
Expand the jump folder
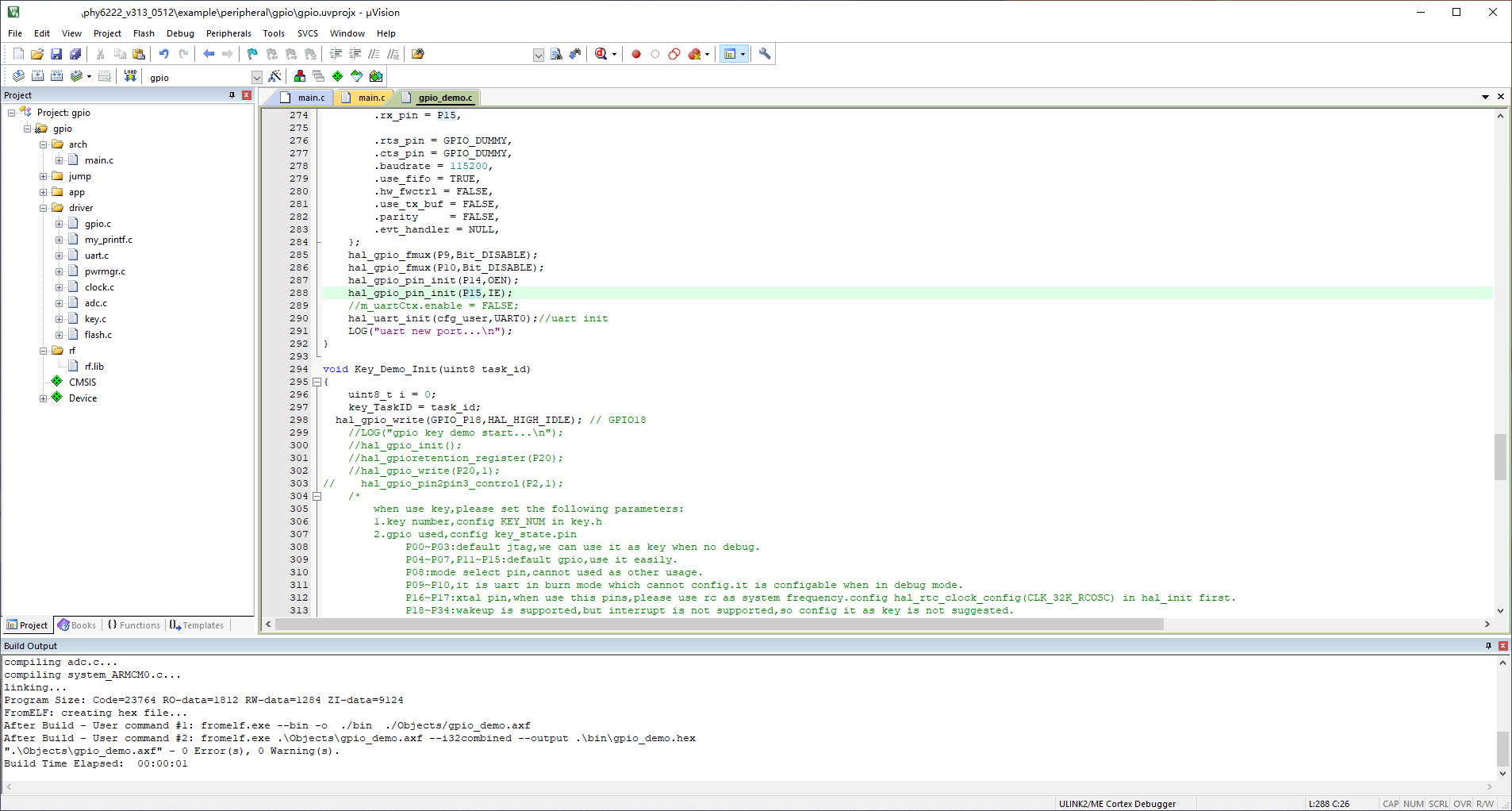44,176
